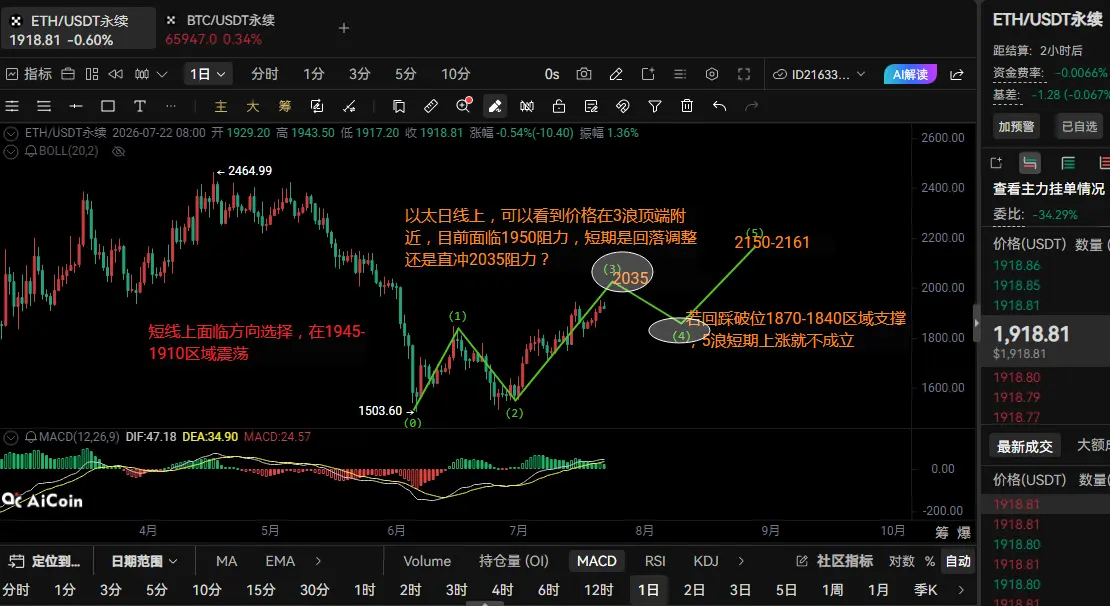1110x606 pixels.
Task: Open more drawing tools ellipsis
Action: pyautogui.click(x=171, y=106)
